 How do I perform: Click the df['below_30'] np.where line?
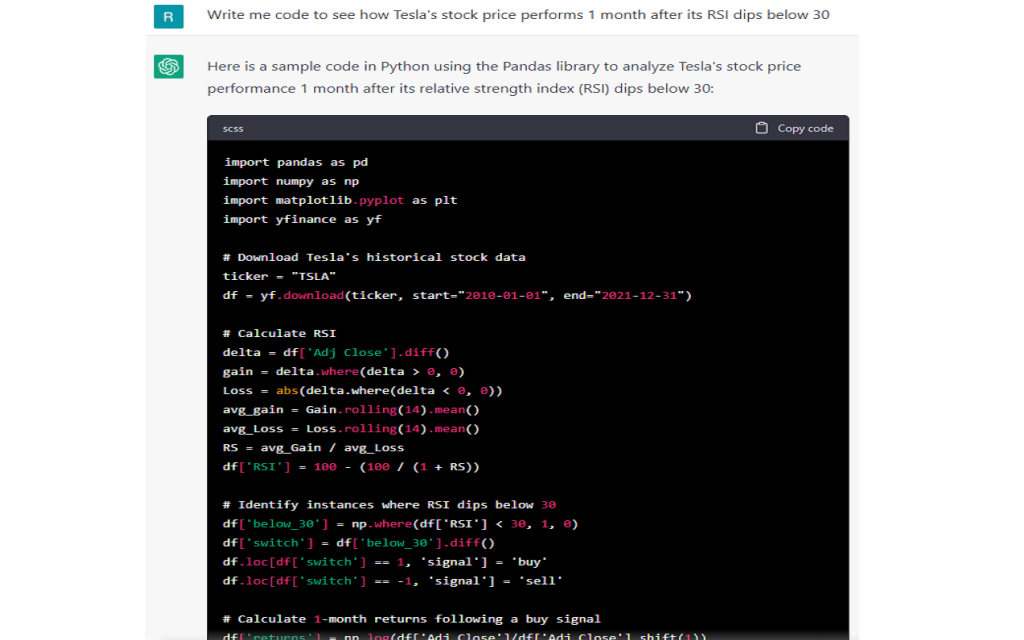pyautogui.click(x=400, y=523)
